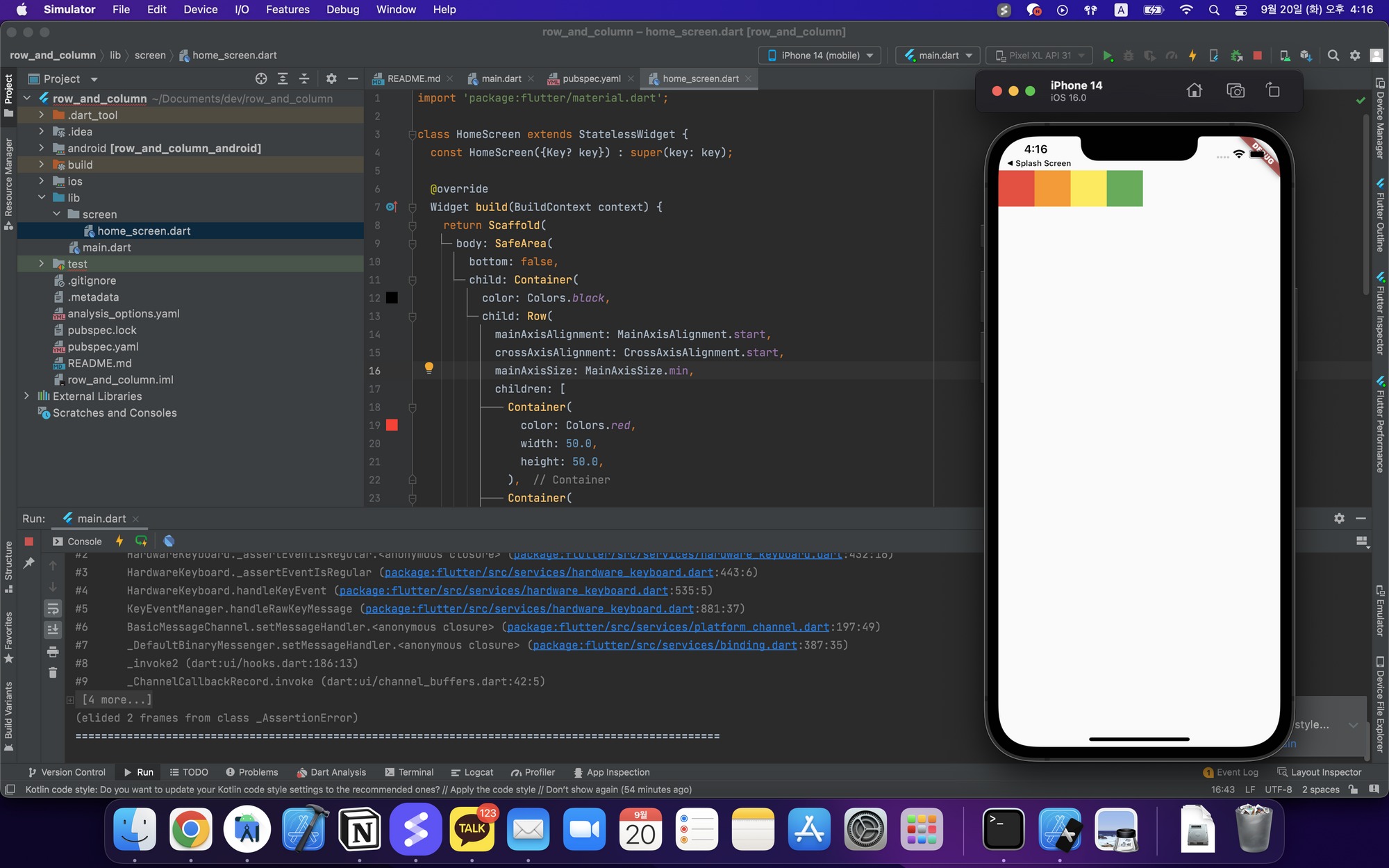Switch to the pubspec.yaml editor tab
Image resolution: width=1389 pixels, height=868 pixels.
coord(591,78)
